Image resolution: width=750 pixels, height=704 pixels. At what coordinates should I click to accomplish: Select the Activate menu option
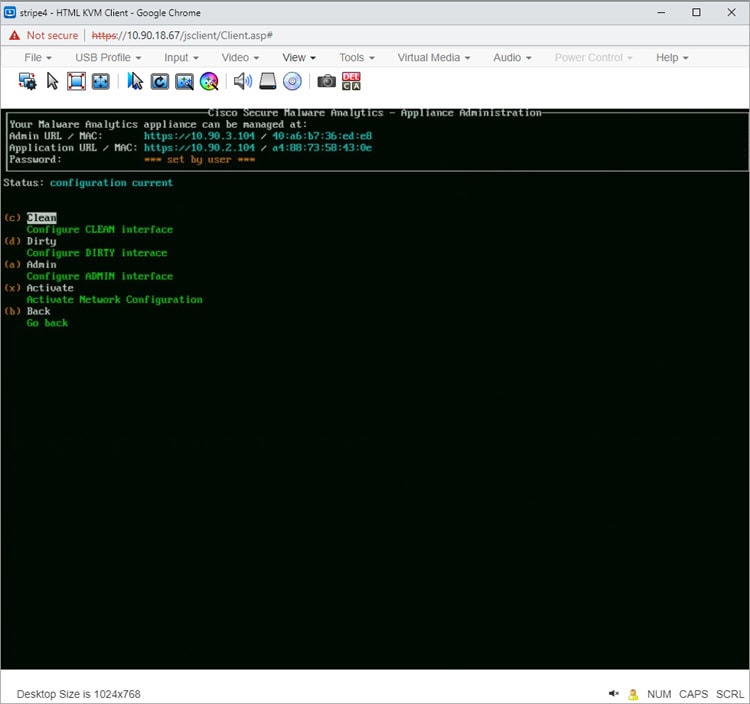click(50, 288)
